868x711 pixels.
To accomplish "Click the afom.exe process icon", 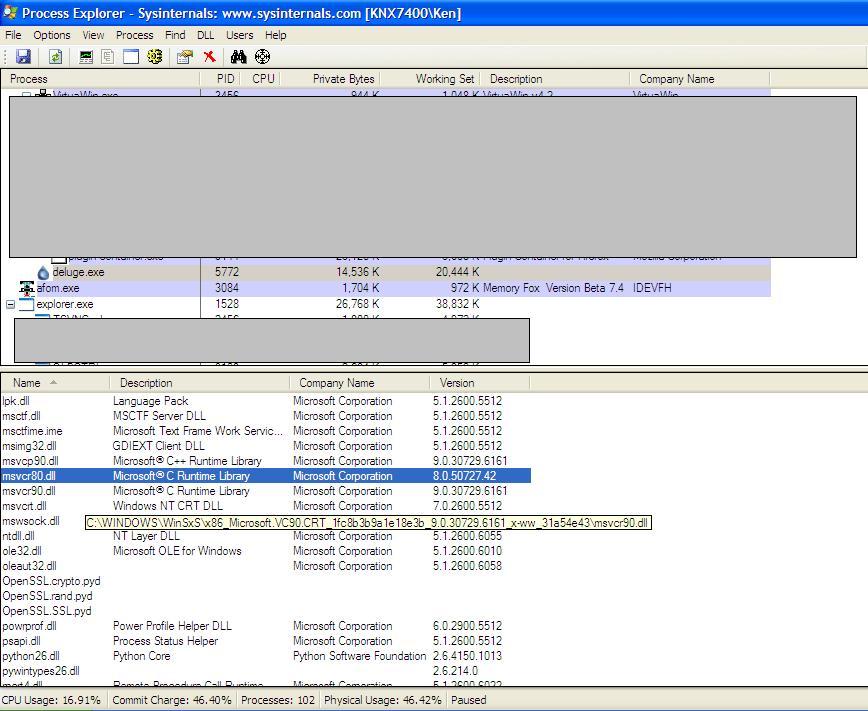I will [x=27, y=288].
